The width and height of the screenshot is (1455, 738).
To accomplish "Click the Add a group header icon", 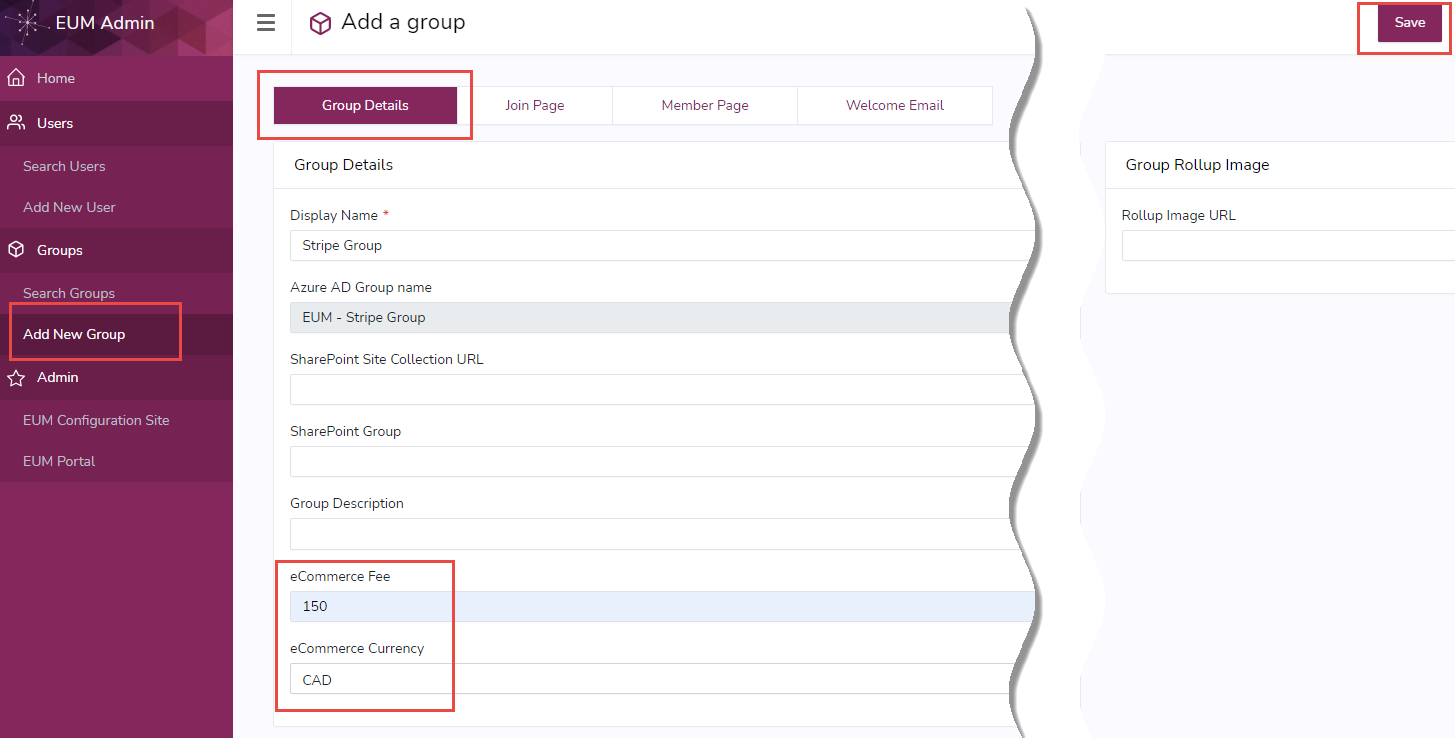I will pyautogui.click(x=320, y=22).
